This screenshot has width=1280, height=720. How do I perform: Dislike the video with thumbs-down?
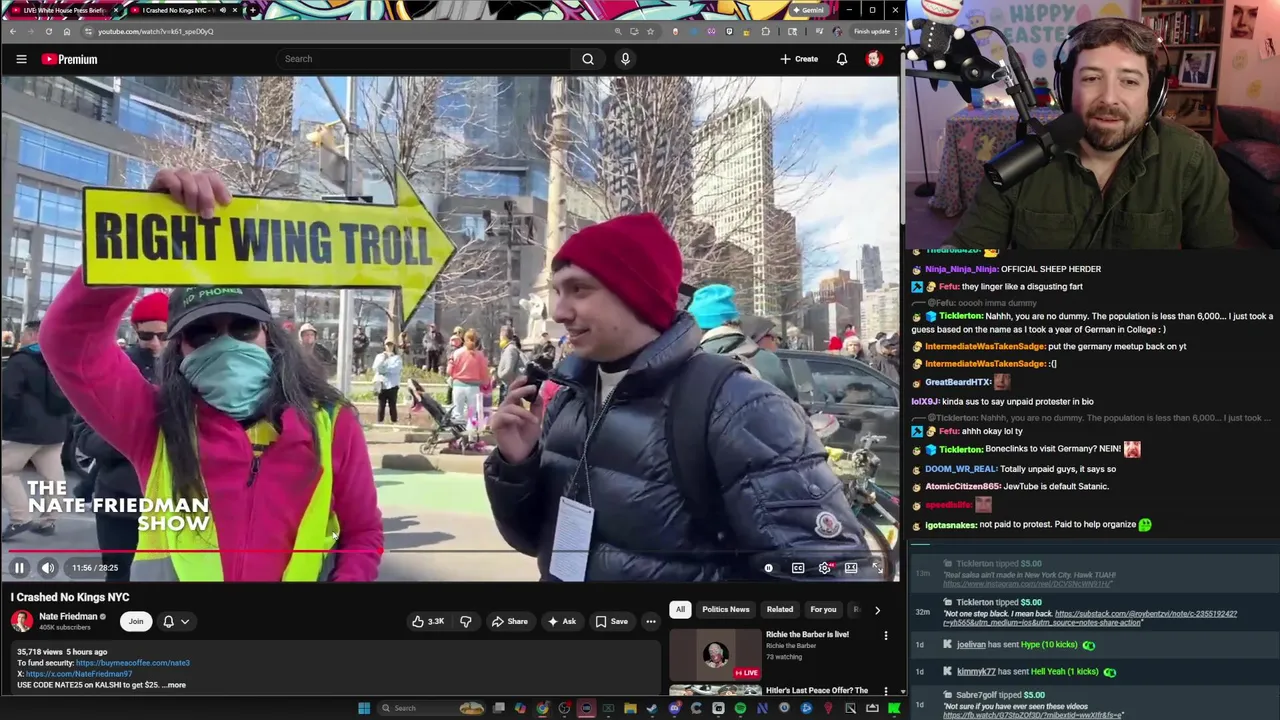[x=465, y=622]
